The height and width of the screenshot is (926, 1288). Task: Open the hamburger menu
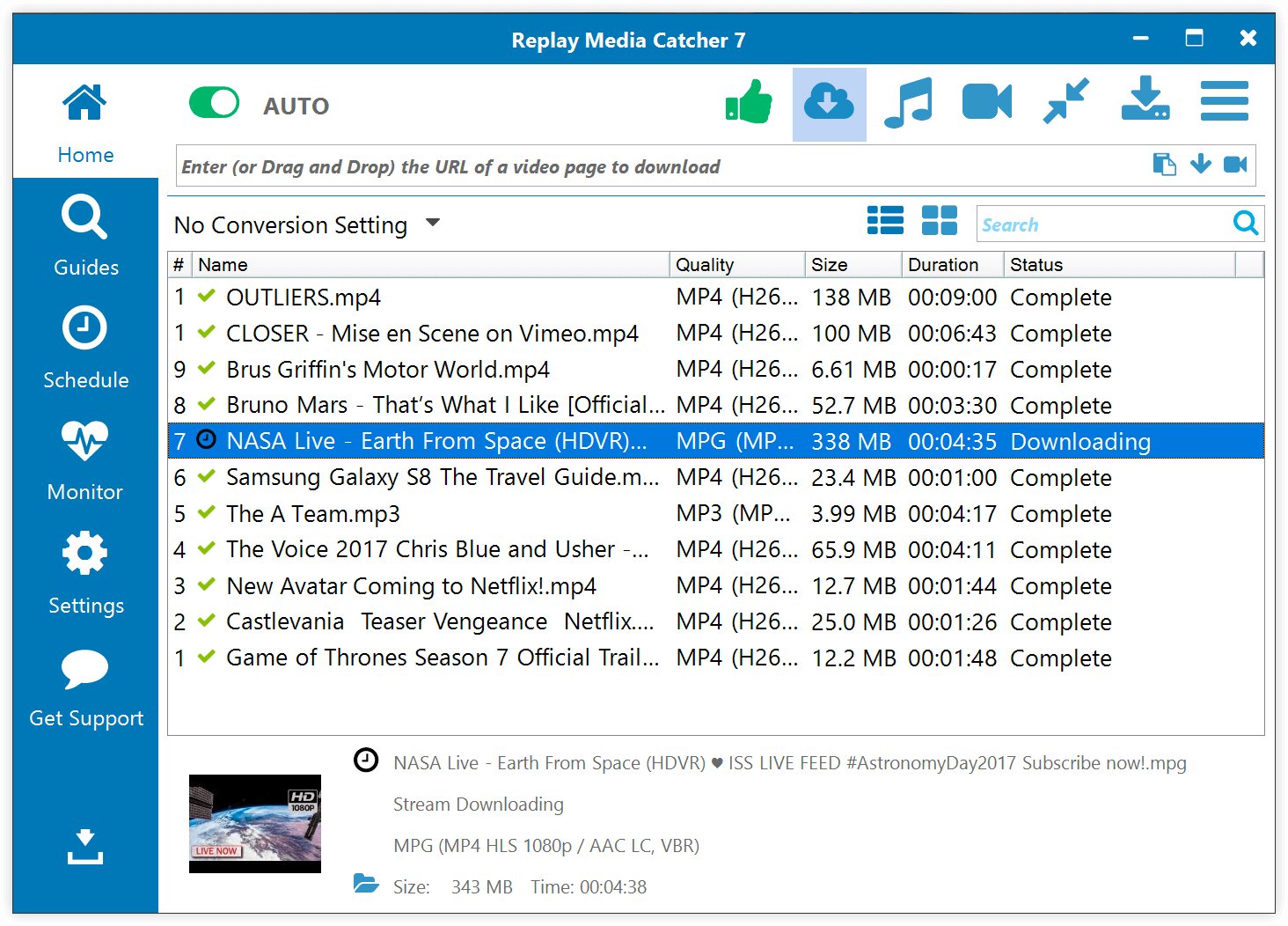point(1224,101)
